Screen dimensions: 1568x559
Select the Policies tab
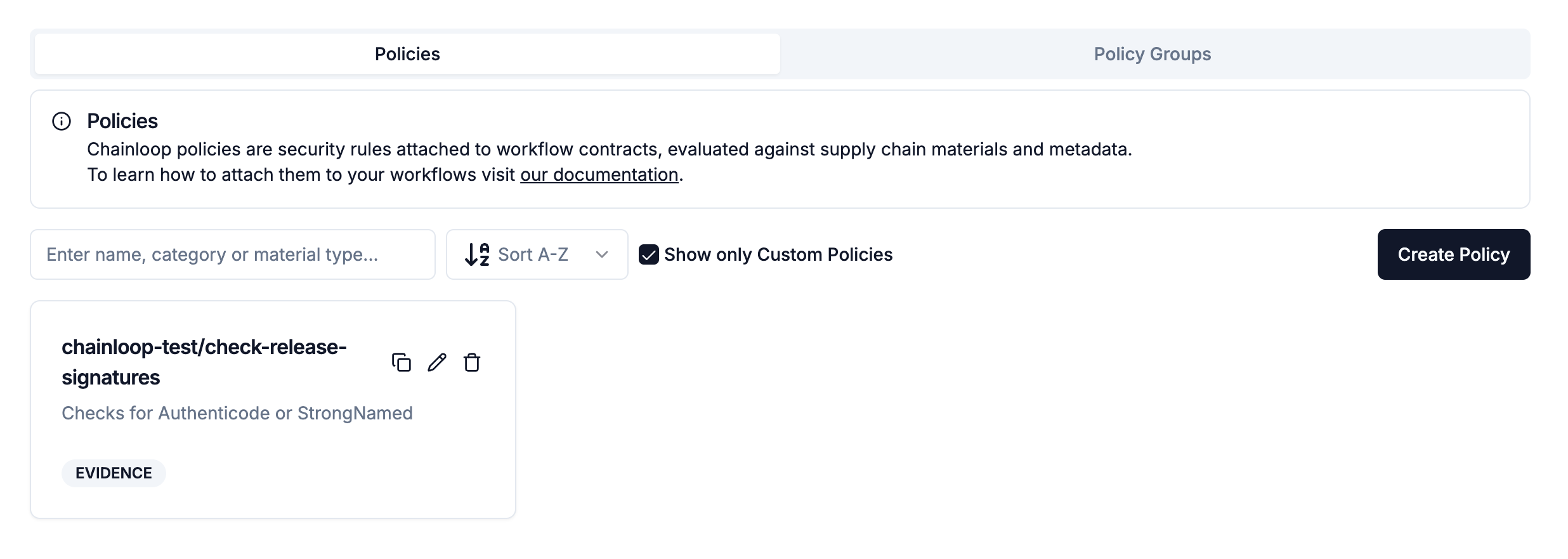coord(407,54)
